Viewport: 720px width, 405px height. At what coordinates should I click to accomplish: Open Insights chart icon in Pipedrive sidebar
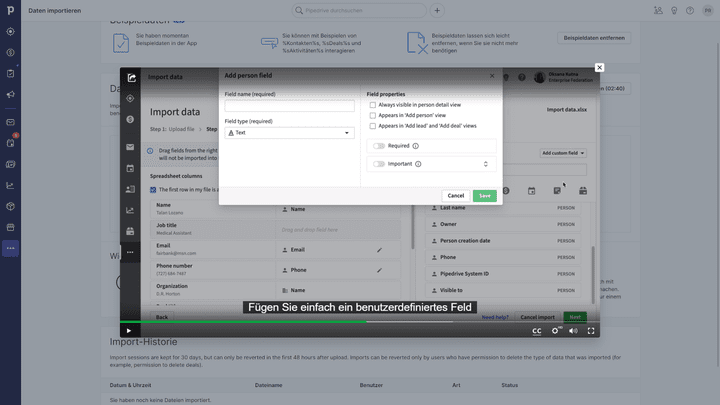coord(11,186)
